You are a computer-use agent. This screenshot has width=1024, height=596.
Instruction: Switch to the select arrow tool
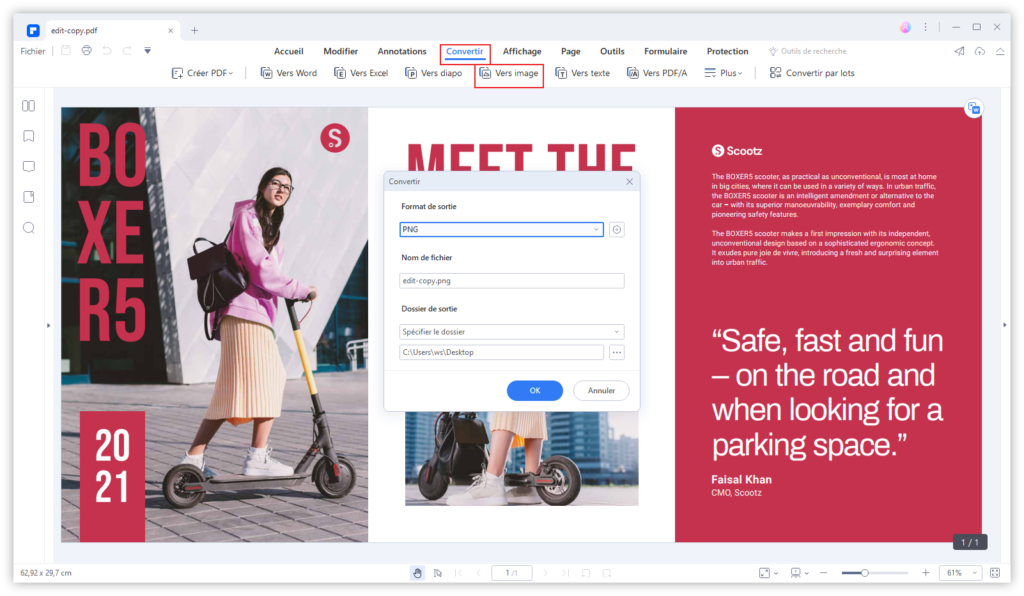(437, 573)
